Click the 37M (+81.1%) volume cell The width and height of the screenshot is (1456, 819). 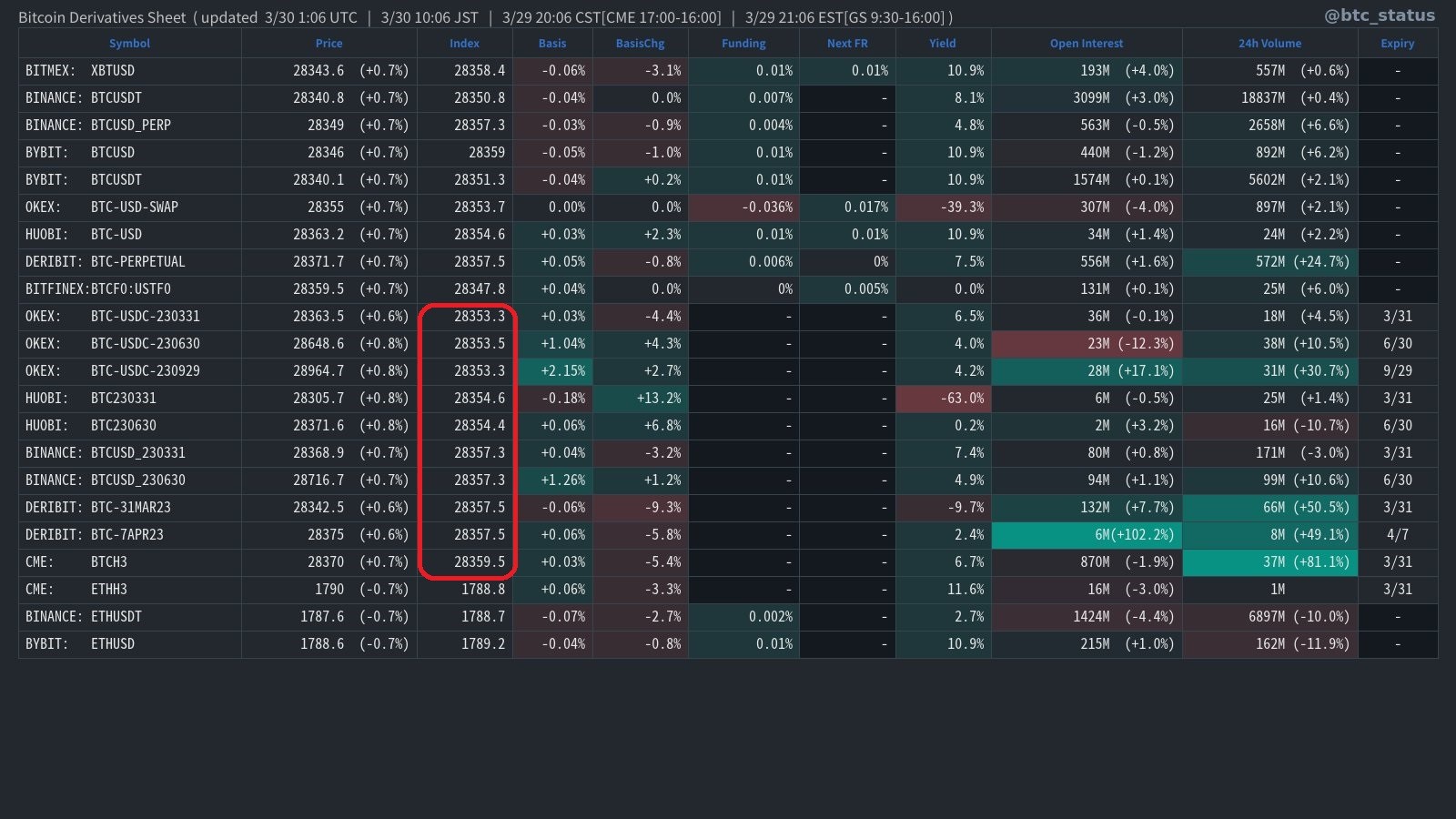point(1270,562)
